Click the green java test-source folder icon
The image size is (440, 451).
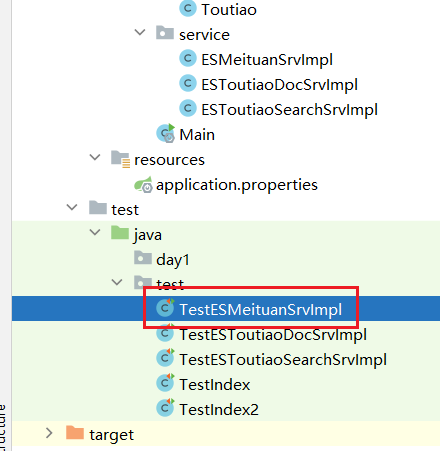tap(120, 233)
